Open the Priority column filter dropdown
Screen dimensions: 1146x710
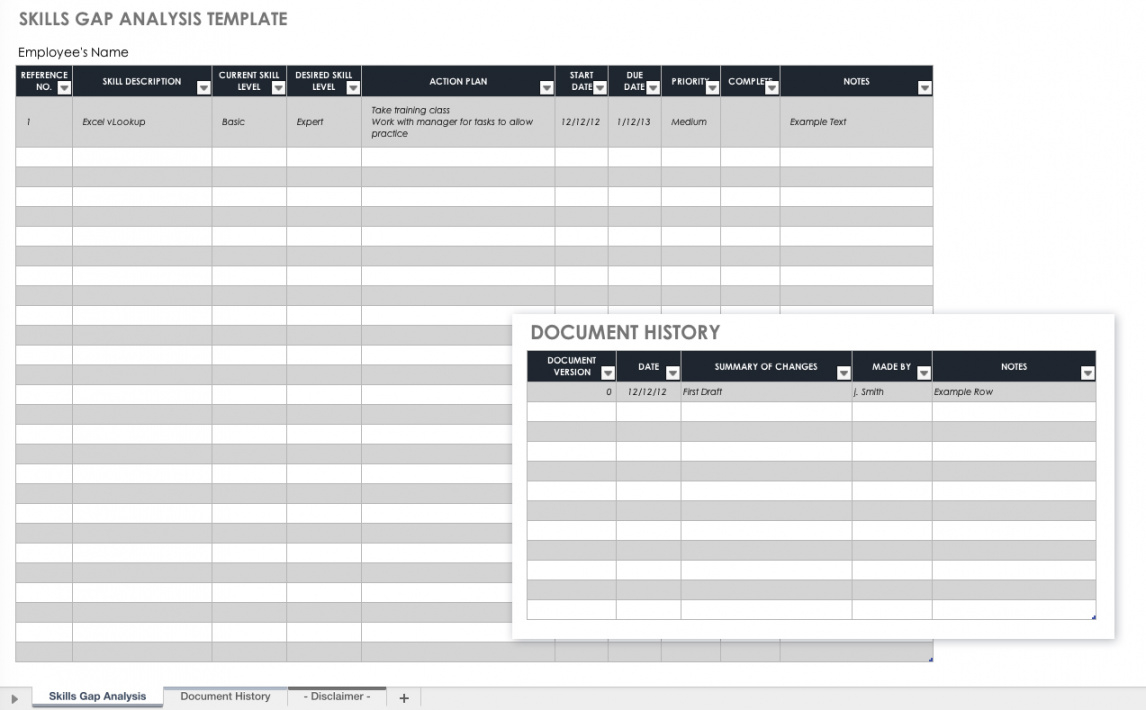[x=713, y=88]
